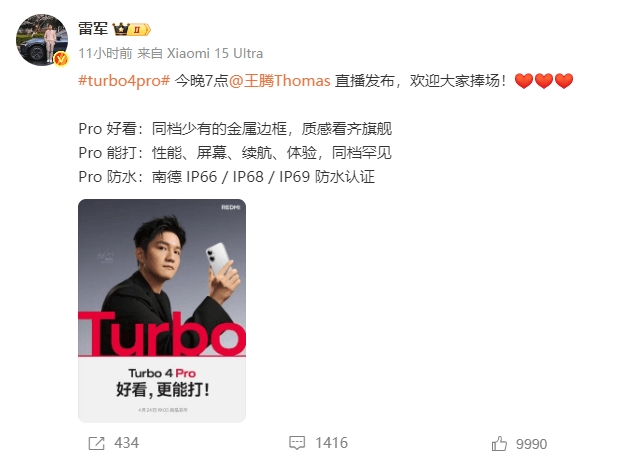Click the repost count 434

pos(127,443)
